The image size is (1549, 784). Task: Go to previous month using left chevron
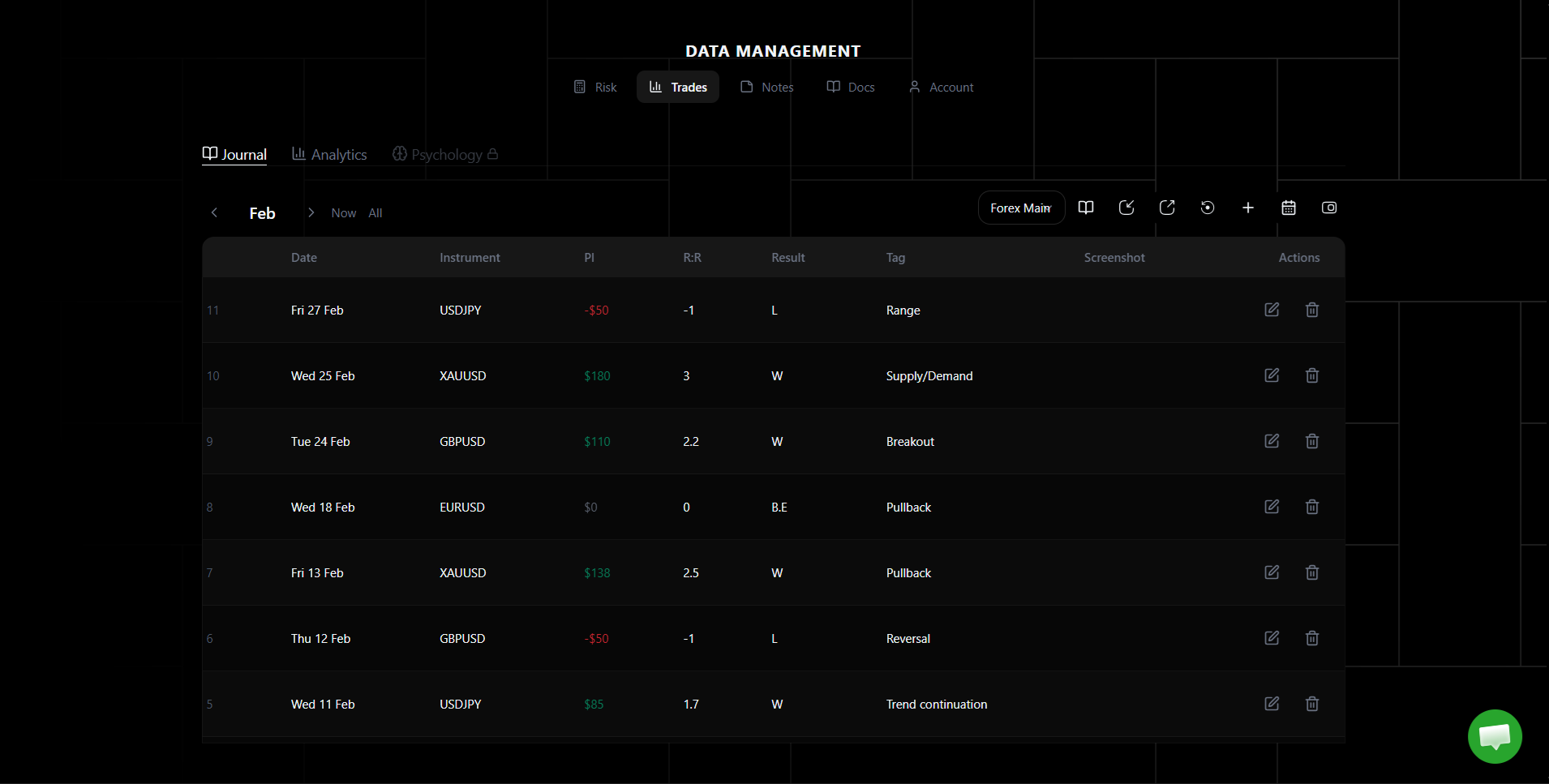click(x=214, y=212)
